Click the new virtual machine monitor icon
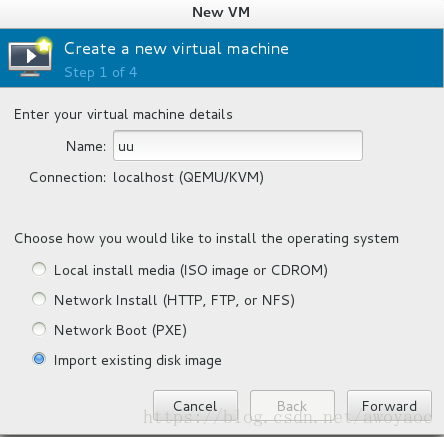Image resolution: width=444 pixels, height=437 pixels. click(x=30, y=57)
